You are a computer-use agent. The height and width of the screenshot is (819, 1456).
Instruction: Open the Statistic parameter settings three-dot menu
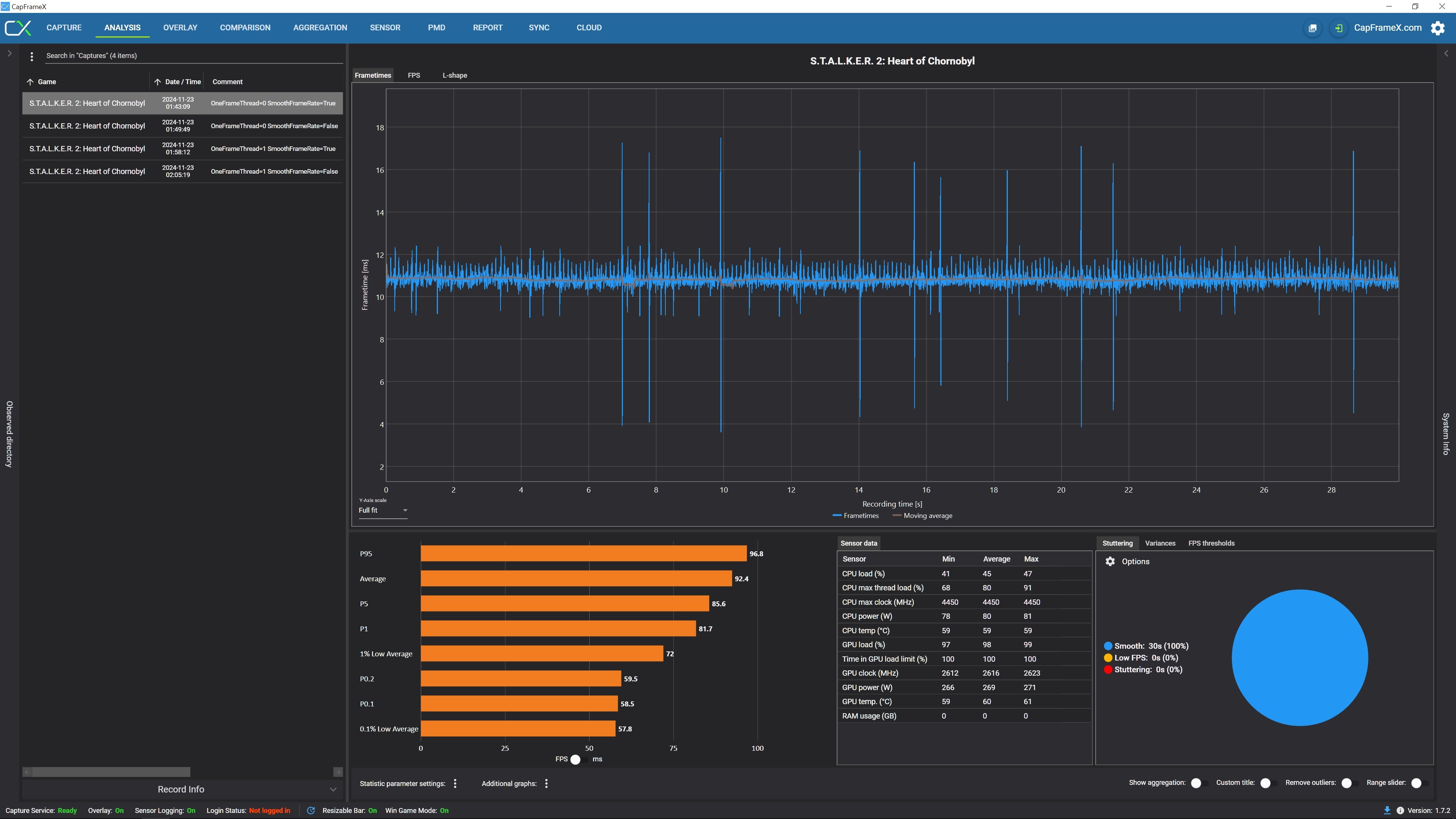[x=455, y=783]
